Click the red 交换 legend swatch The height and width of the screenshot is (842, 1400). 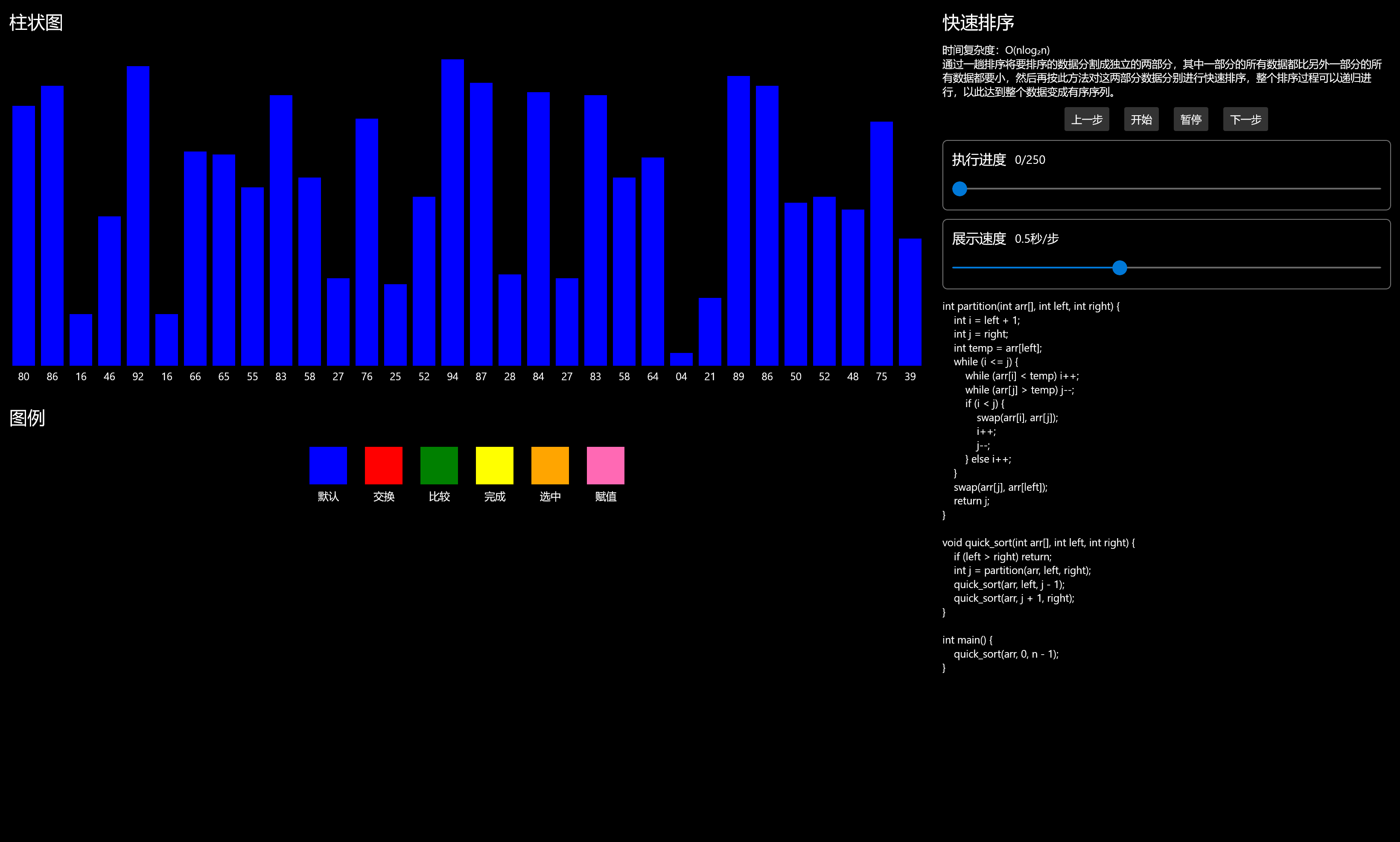tap(384, 465)
